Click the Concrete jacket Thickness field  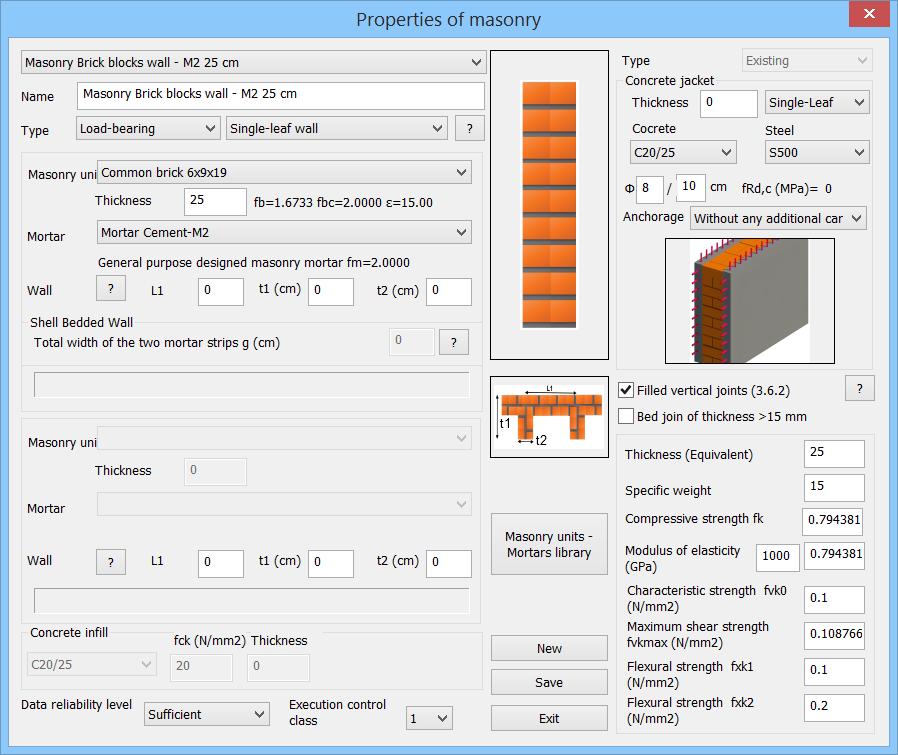(729, 104)
